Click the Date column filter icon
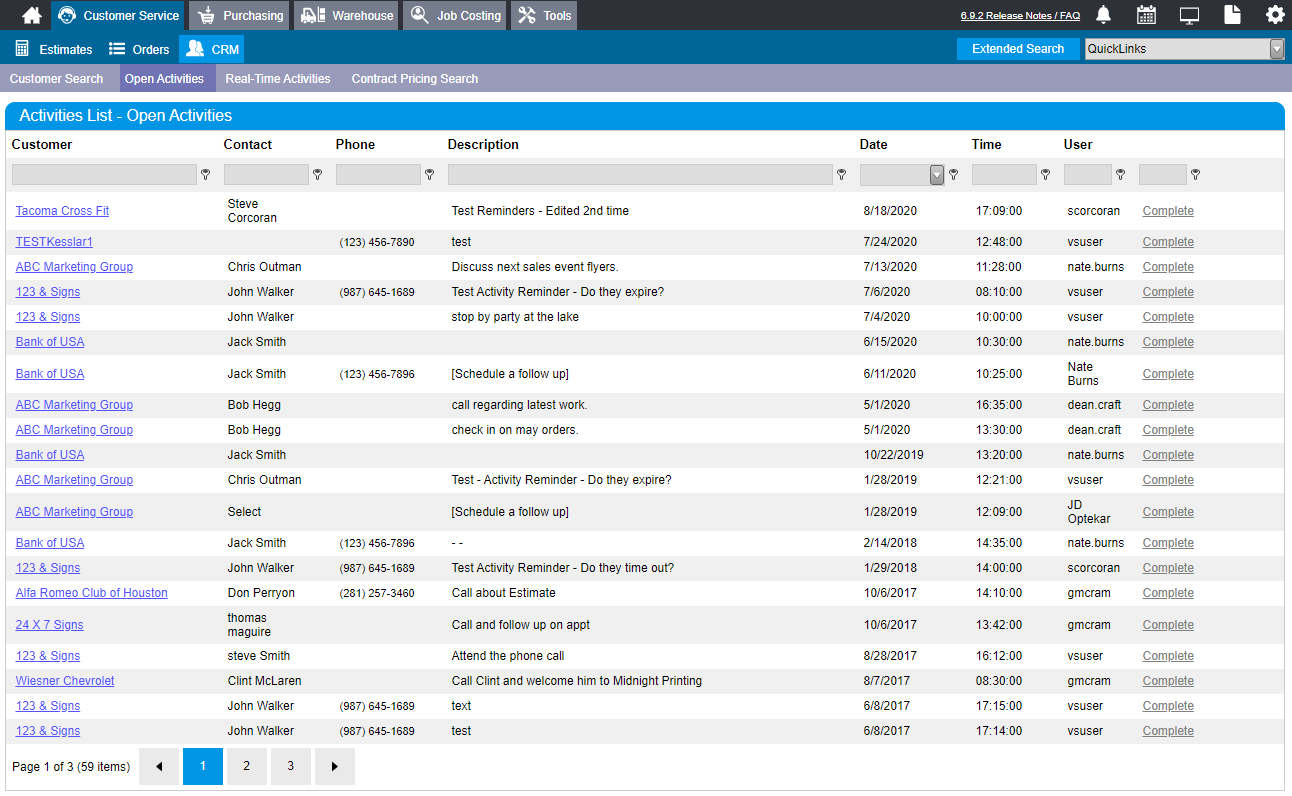1292x796 pixels. point(954,174)
